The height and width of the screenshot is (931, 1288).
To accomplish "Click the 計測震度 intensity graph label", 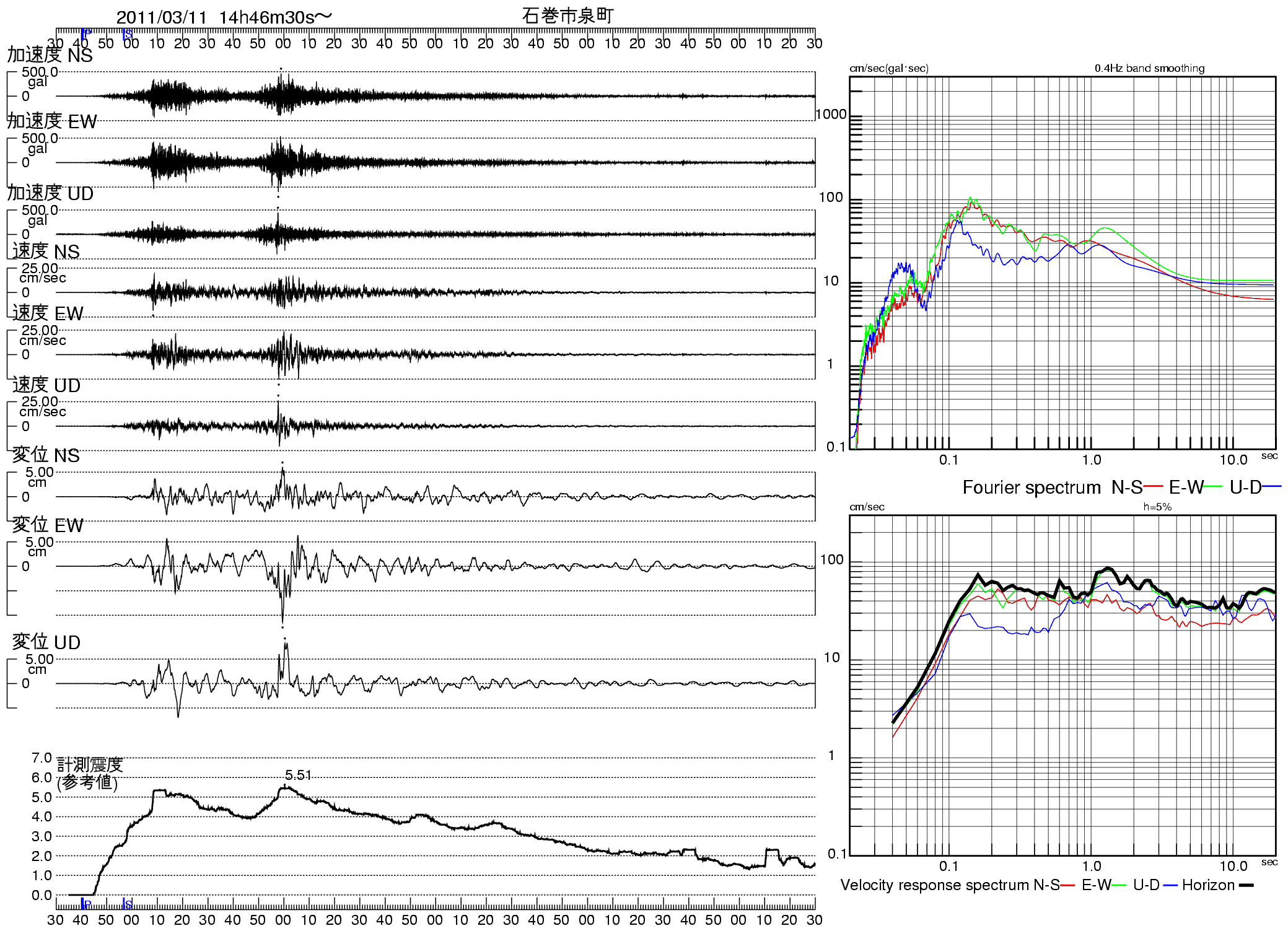I will 90,764.
